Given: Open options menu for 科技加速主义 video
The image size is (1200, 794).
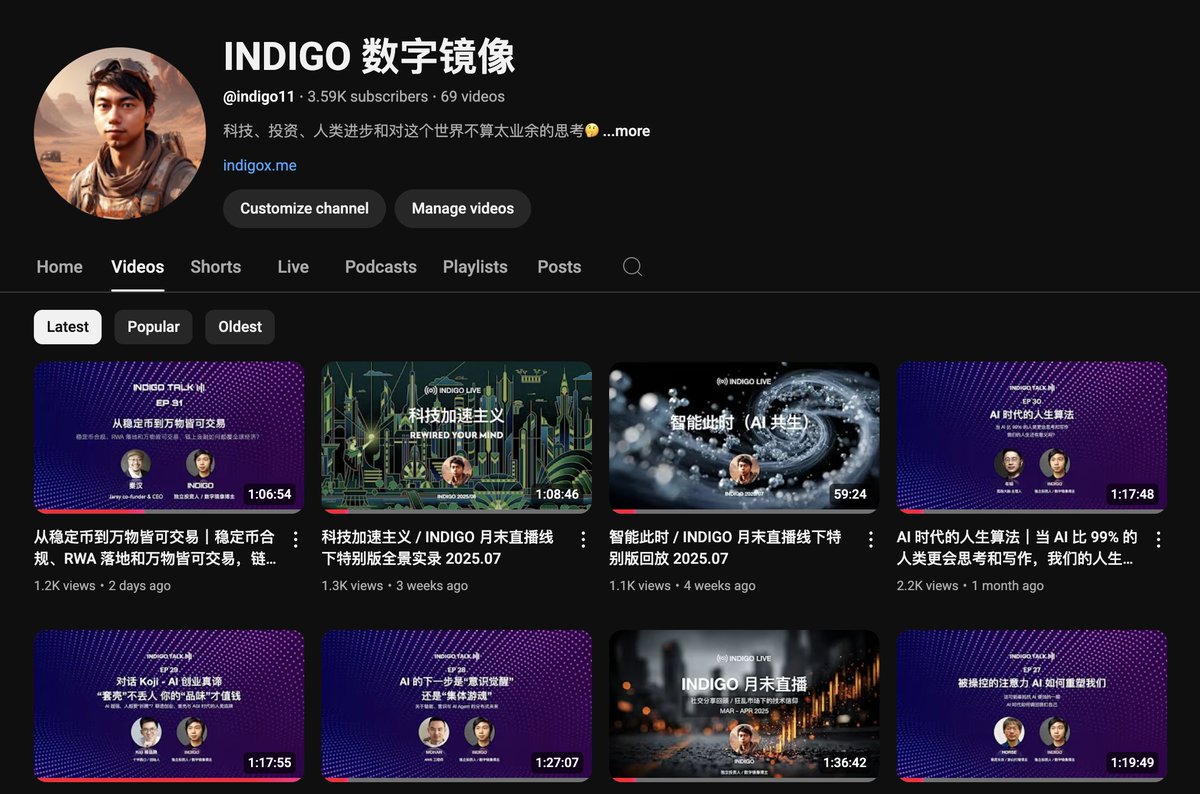Looking at the screenshot, I should click(583, 540).
